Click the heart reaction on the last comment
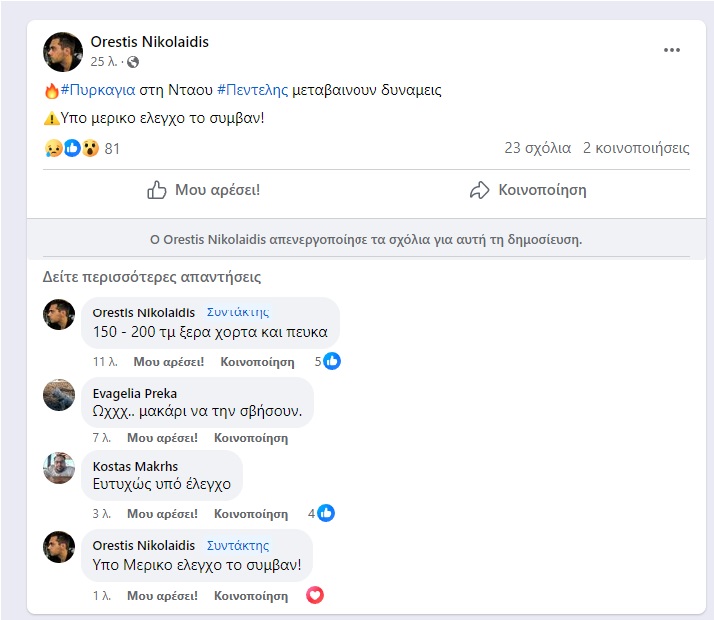Screen dimensions: 714x620 pos(315,595)
